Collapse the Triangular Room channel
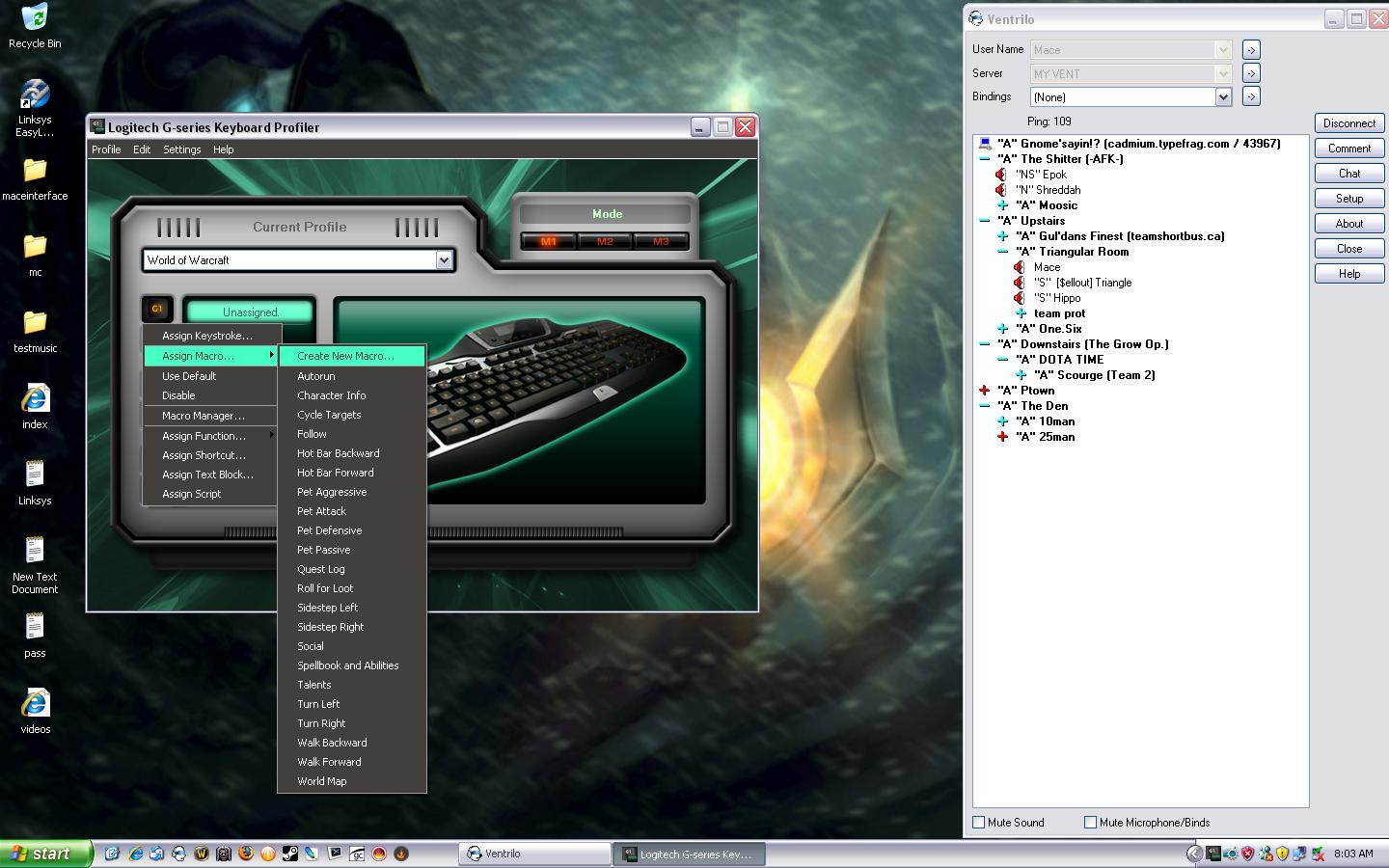Viewport: 1389px width, 868px height. 1003,252
